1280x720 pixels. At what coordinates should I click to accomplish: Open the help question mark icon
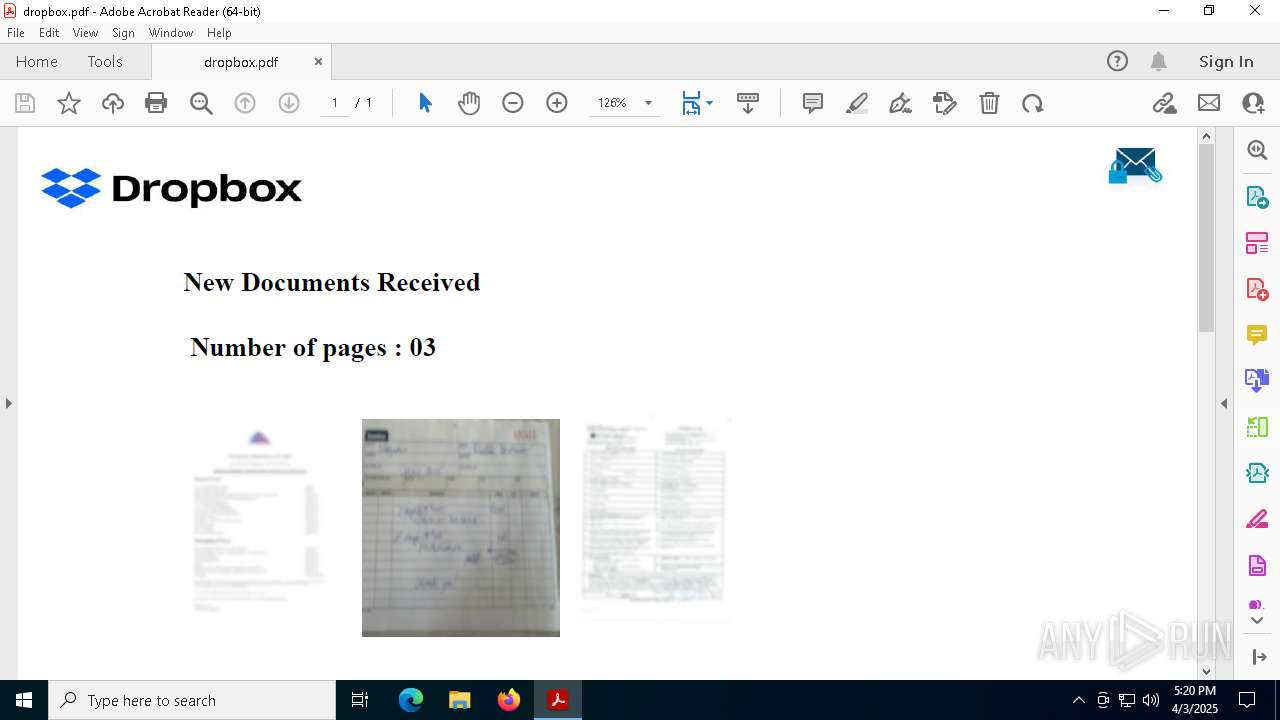click(x=1117, y=62)
